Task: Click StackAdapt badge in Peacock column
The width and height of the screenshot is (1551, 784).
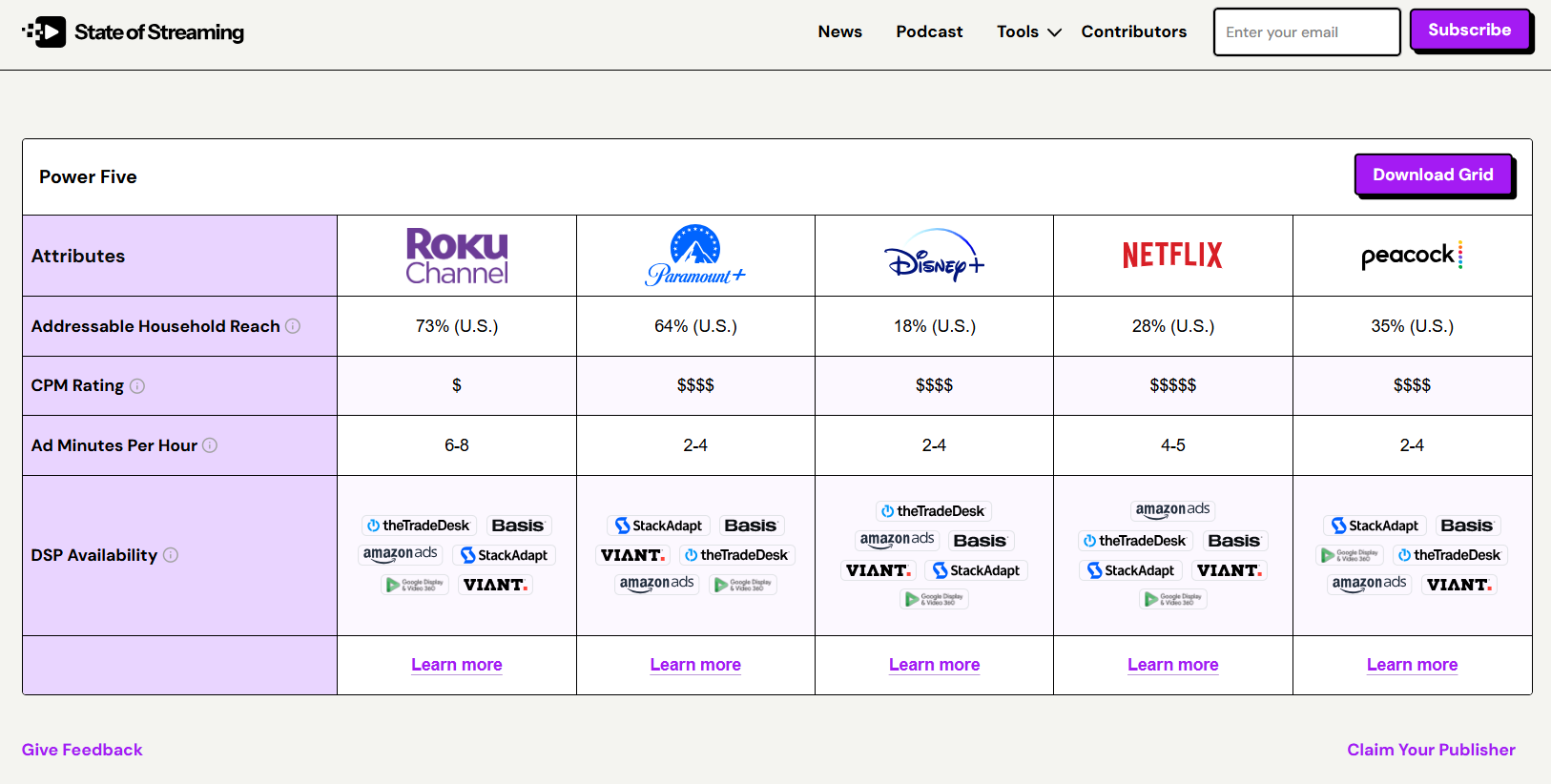Action: [x=1375, y=526]
